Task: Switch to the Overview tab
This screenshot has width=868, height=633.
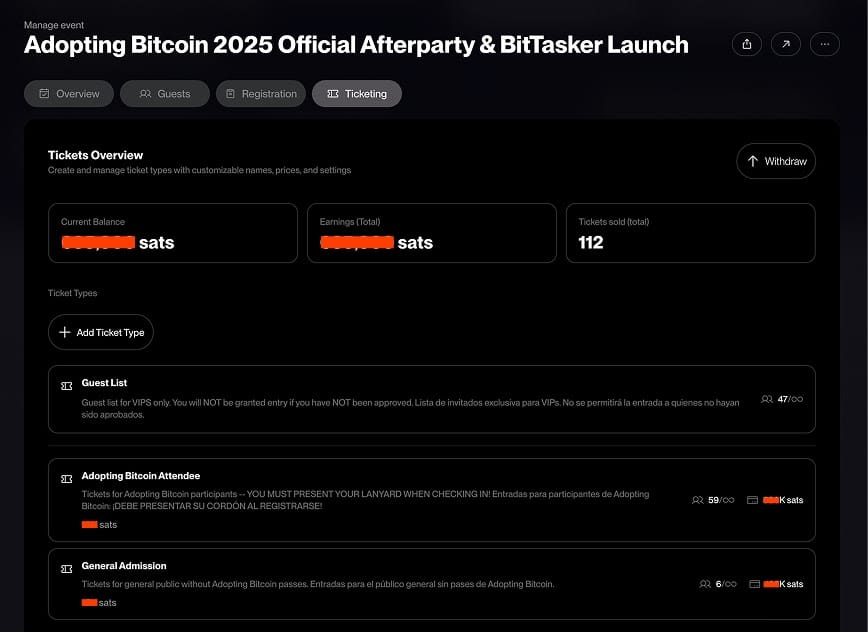Action: (69, 94)
